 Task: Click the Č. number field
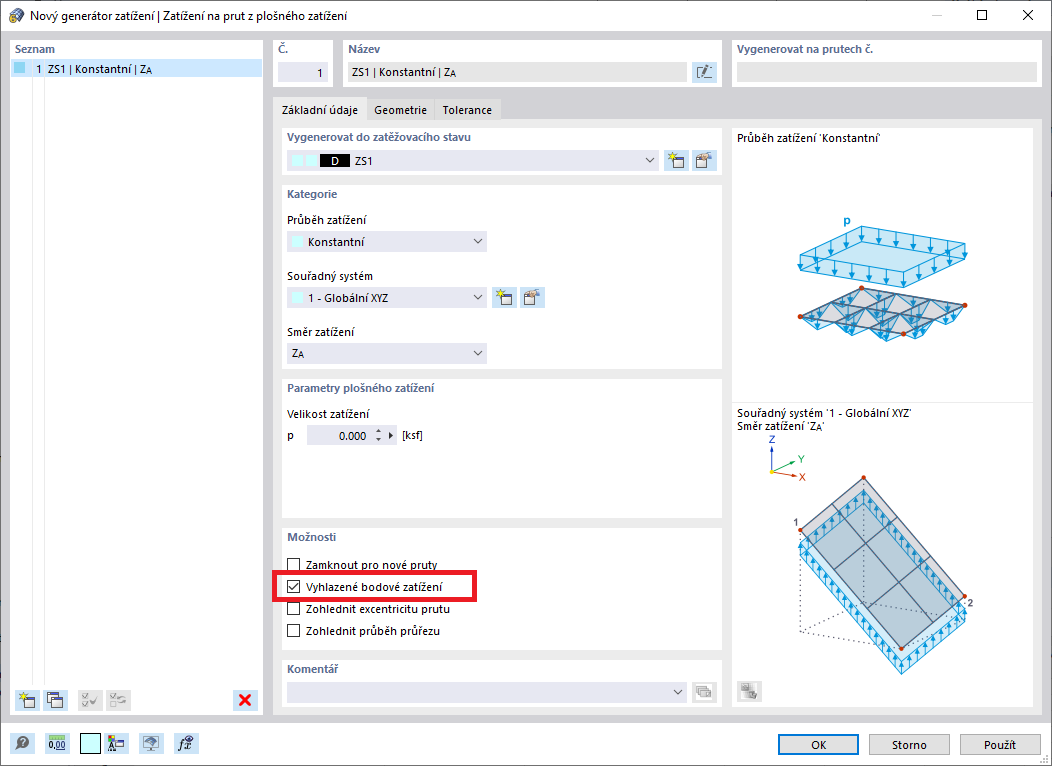pyautogui.click(x=303, y=72)
